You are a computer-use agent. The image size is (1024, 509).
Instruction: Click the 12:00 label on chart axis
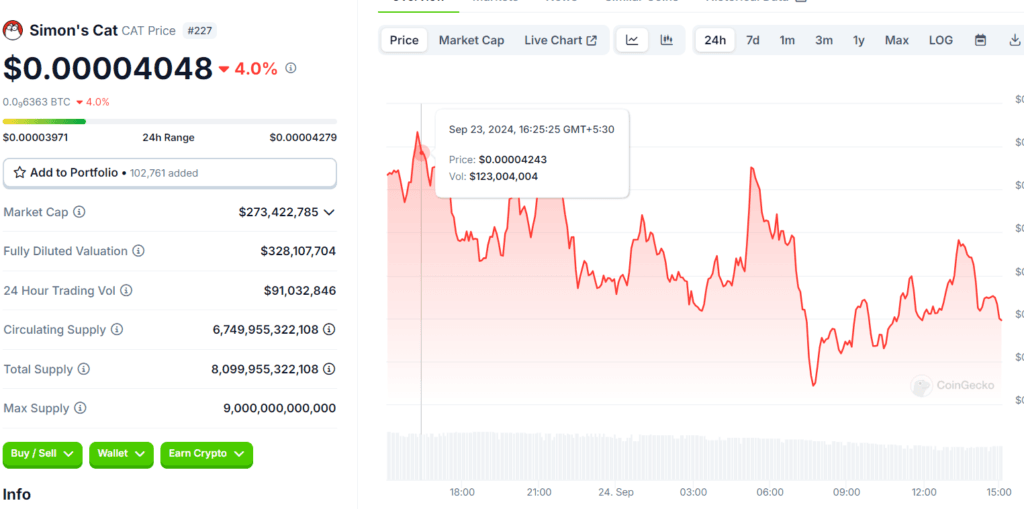point(923,492)
